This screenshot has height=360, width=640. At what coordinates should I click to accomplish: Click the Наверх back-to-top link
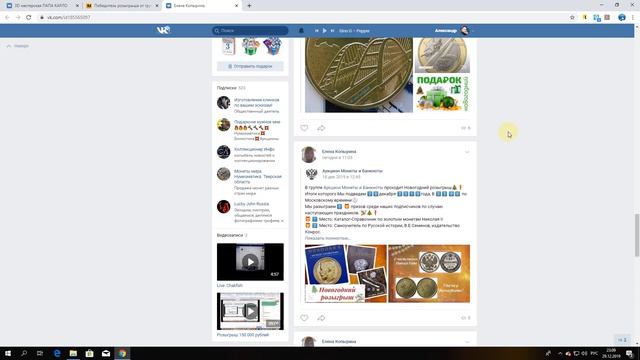[x=18, y=46]
